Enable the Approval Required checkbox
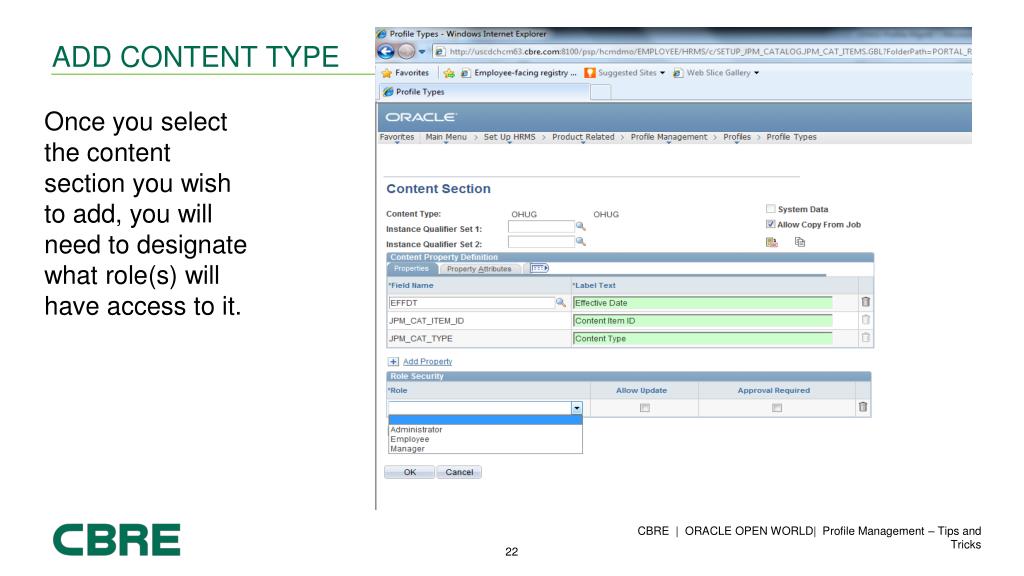Viewport: 1024px width, 576px height. pos(776,408)
